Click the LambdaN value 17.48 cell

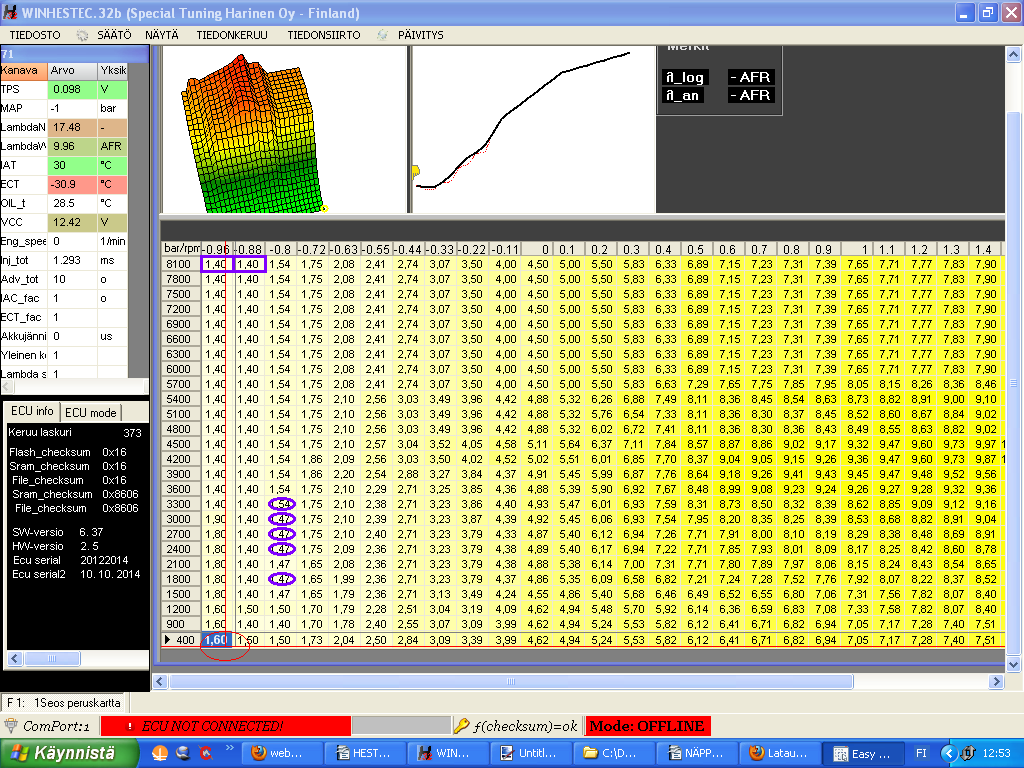(x=72, y=127)
